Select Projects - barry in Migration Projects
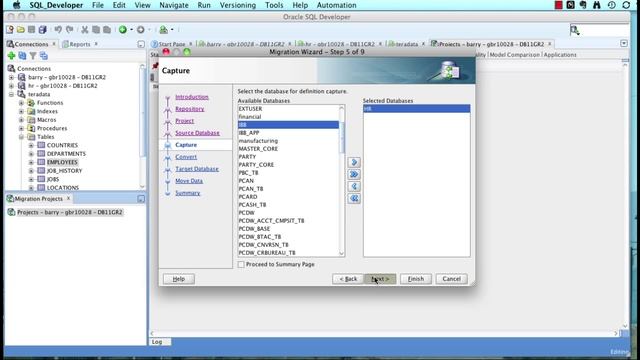 tap(69, 212)
